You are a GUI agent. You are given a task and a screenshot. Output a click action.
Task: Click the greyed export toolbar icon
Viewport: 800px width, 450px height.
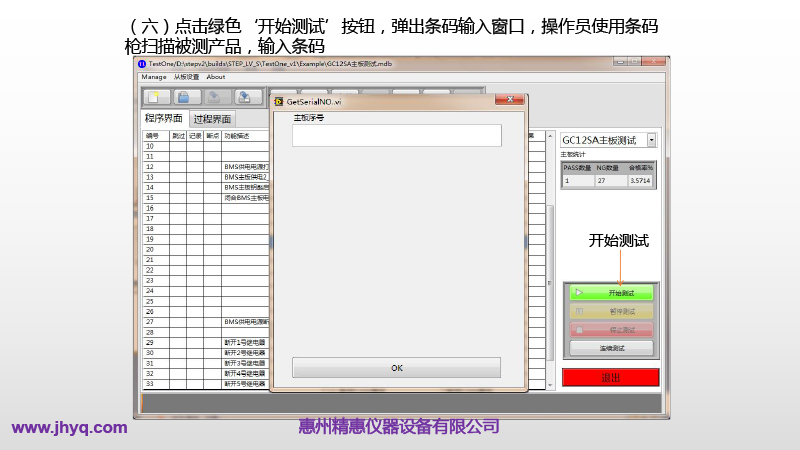click(x=216, y=97)
